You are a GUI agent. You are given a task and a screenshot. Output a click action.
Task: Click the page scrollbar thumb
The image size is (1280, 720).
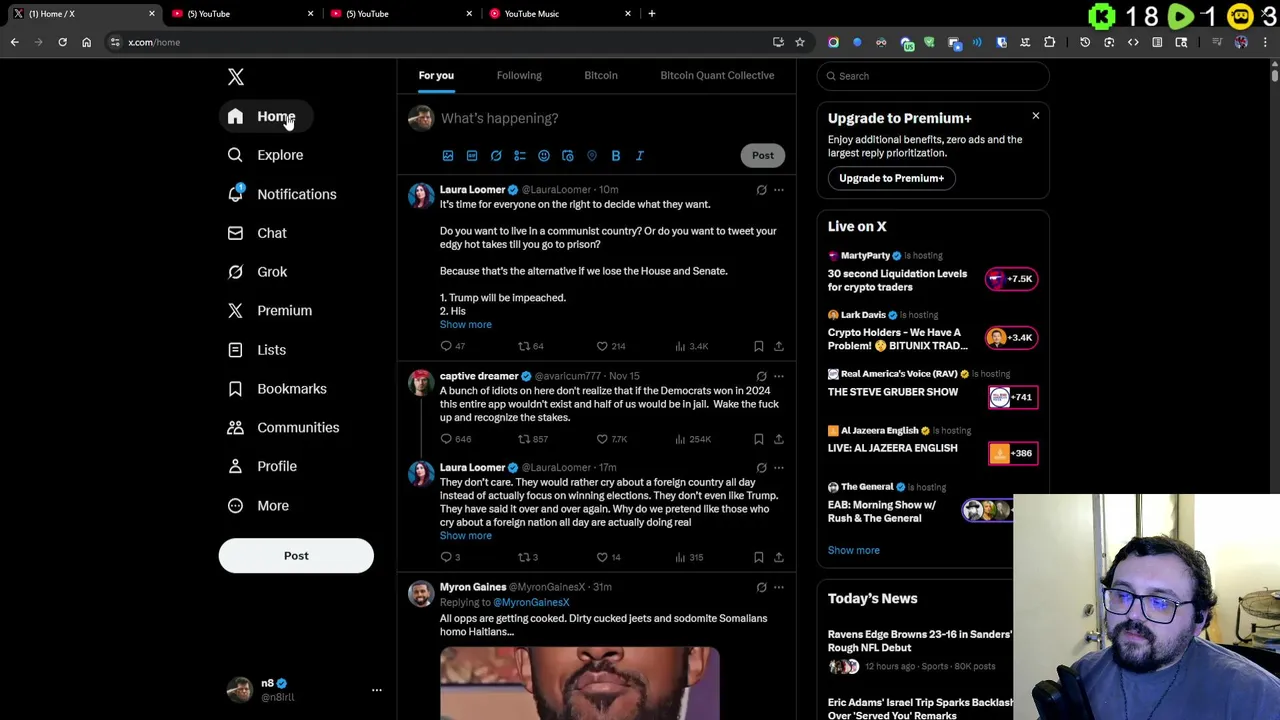(x=1274, y=74)
